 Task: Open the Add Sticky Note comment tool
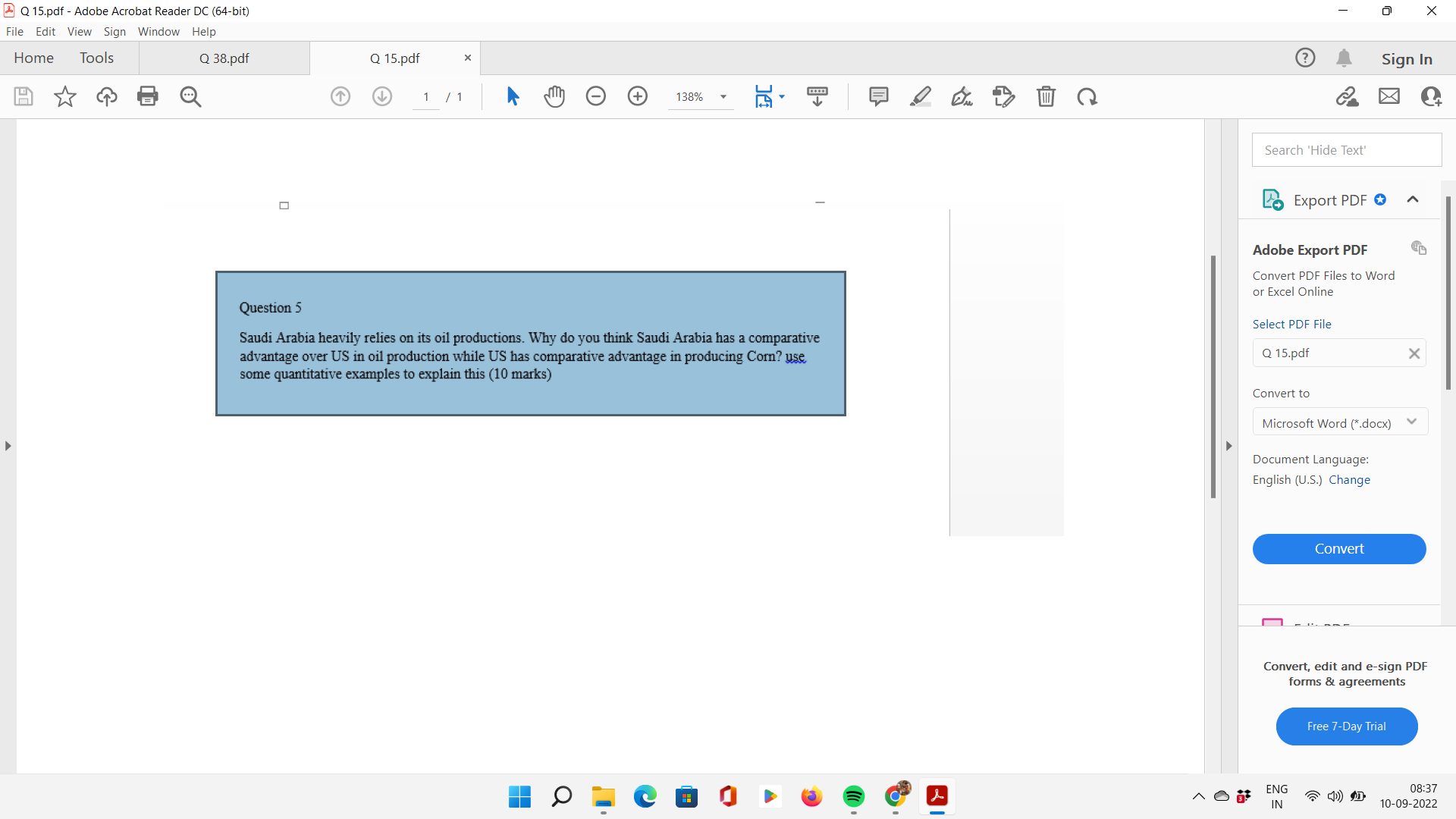click(878, 96)
